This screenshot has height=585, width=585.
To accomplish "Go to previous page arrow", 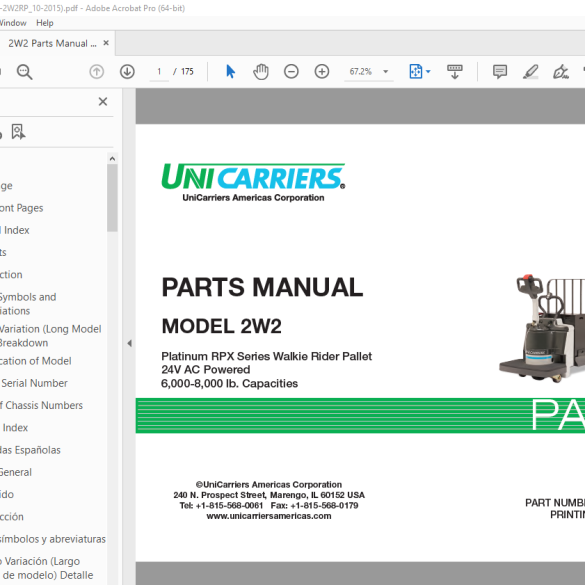I will point(97,72).
